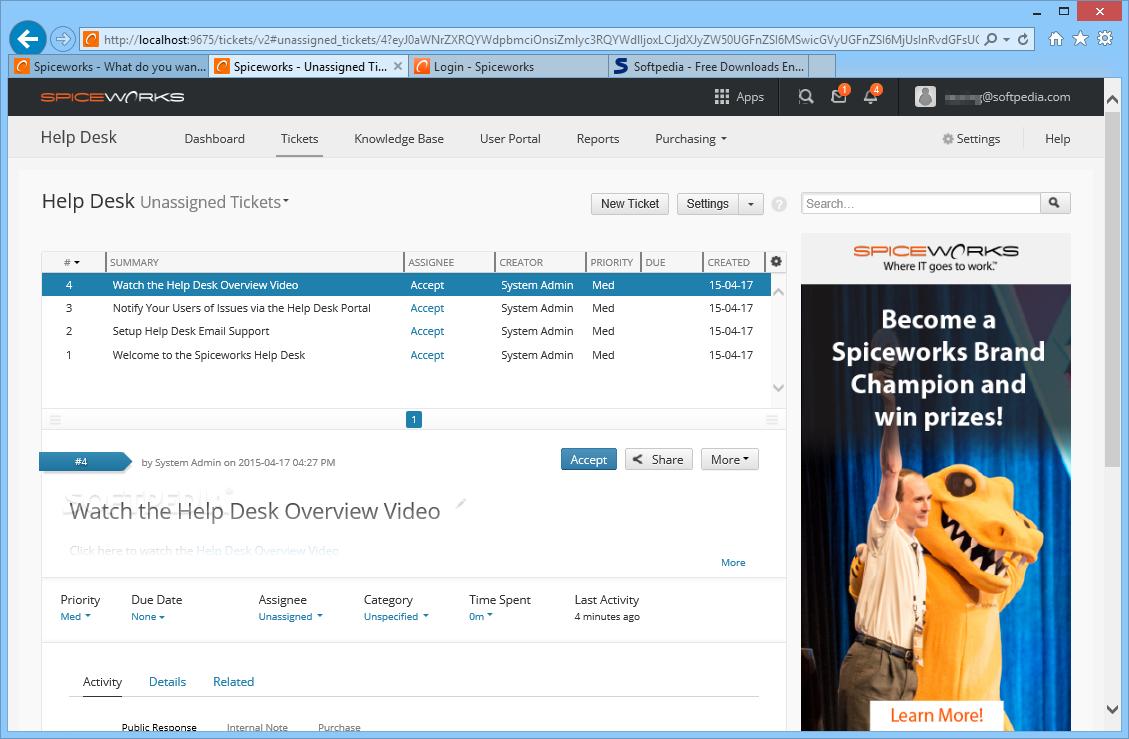
Task: Click the page vertical scrollbar down arrow
Action: (1112, 709)
